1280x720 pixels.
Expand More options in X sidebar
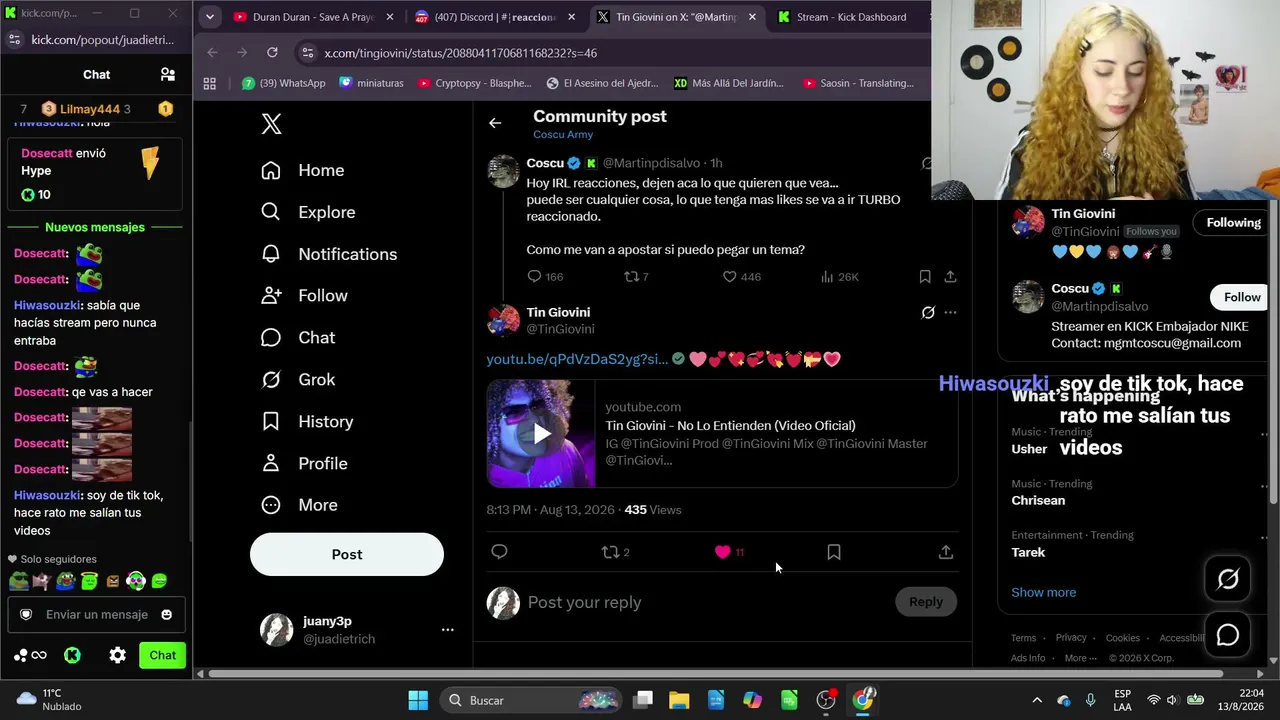pos(299,505)
